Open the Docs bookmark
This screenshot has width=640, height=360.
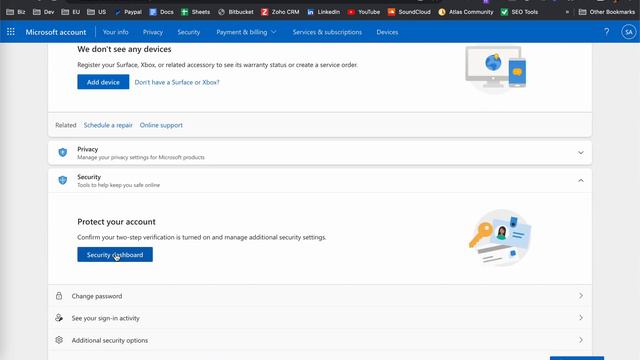[x=161, y=12]
